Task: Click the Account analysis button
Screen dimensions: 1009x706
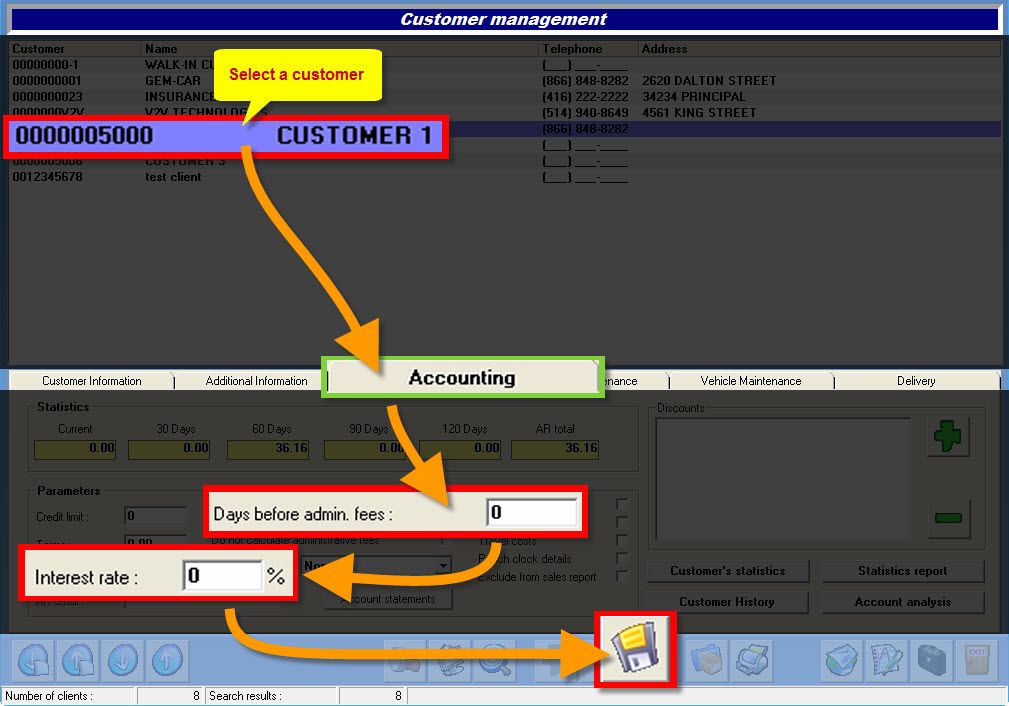Action: coord(903,602)
